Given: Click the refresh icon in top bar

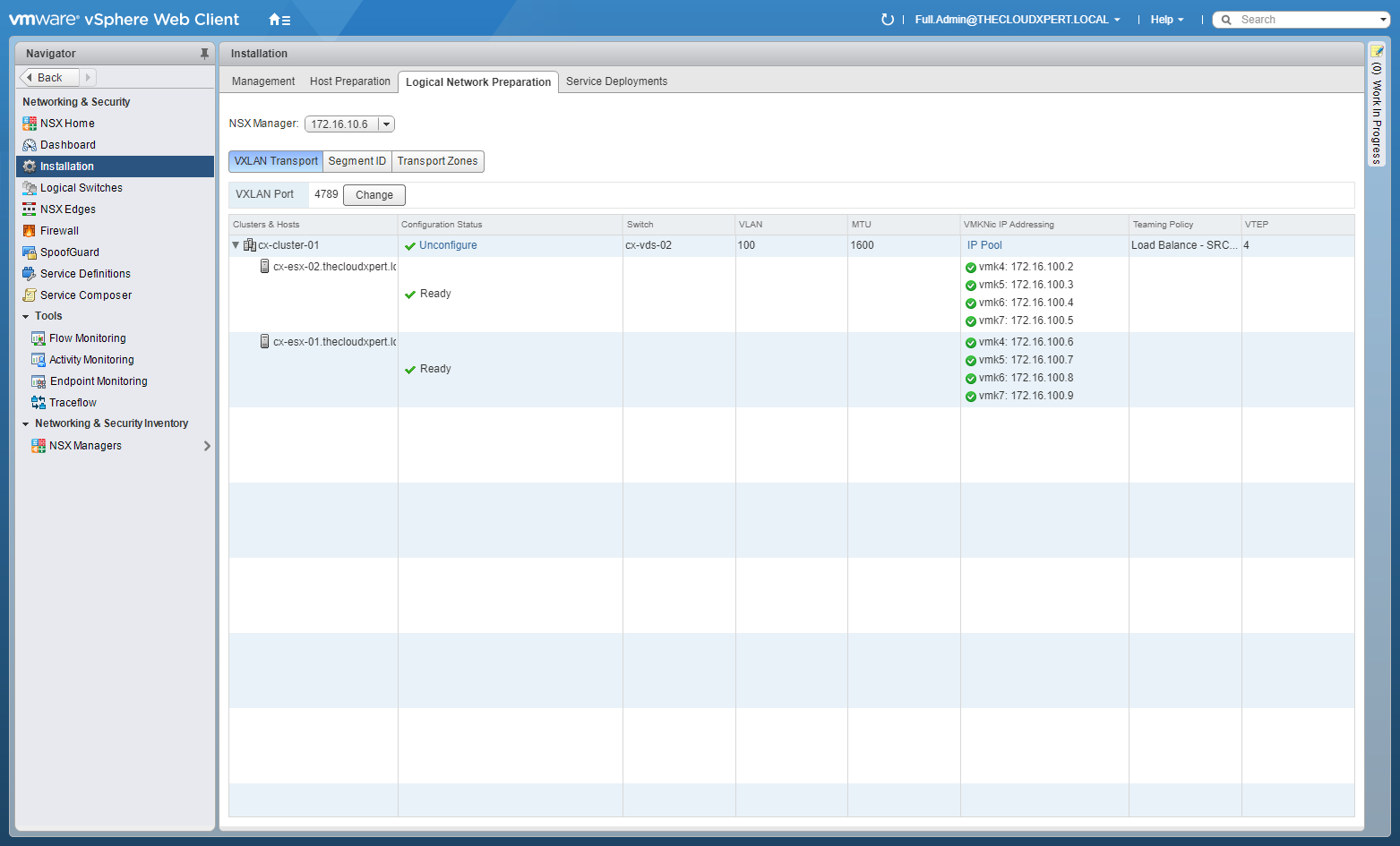Looking at the screenshot, I should click(887, 20).
